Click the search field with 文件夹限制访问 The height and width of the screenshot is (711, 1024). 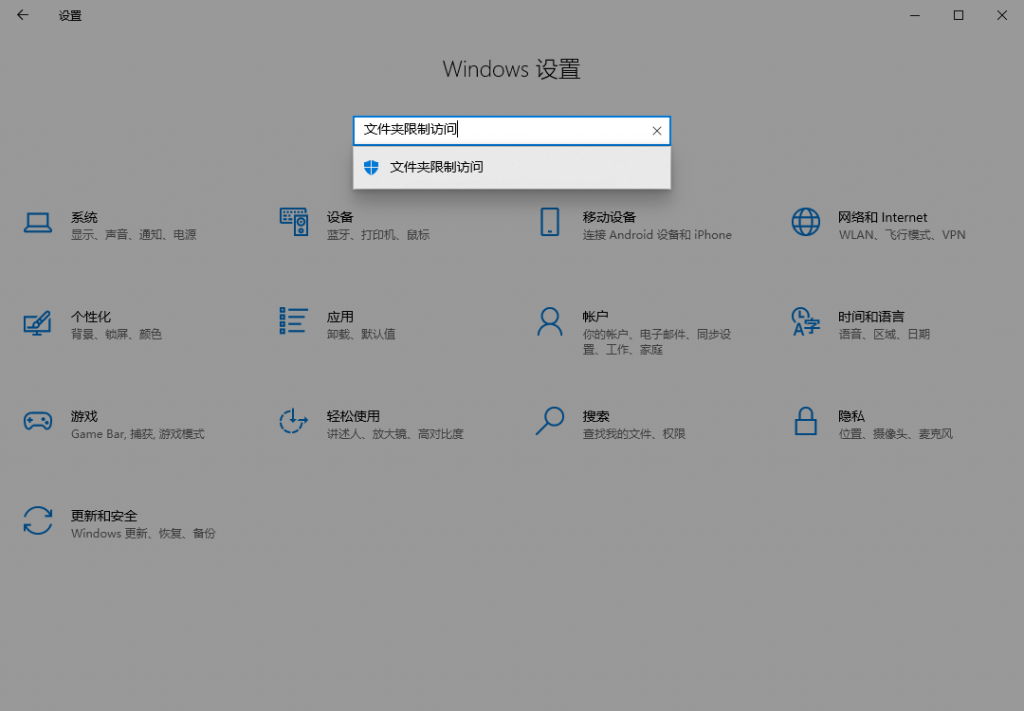511,131
